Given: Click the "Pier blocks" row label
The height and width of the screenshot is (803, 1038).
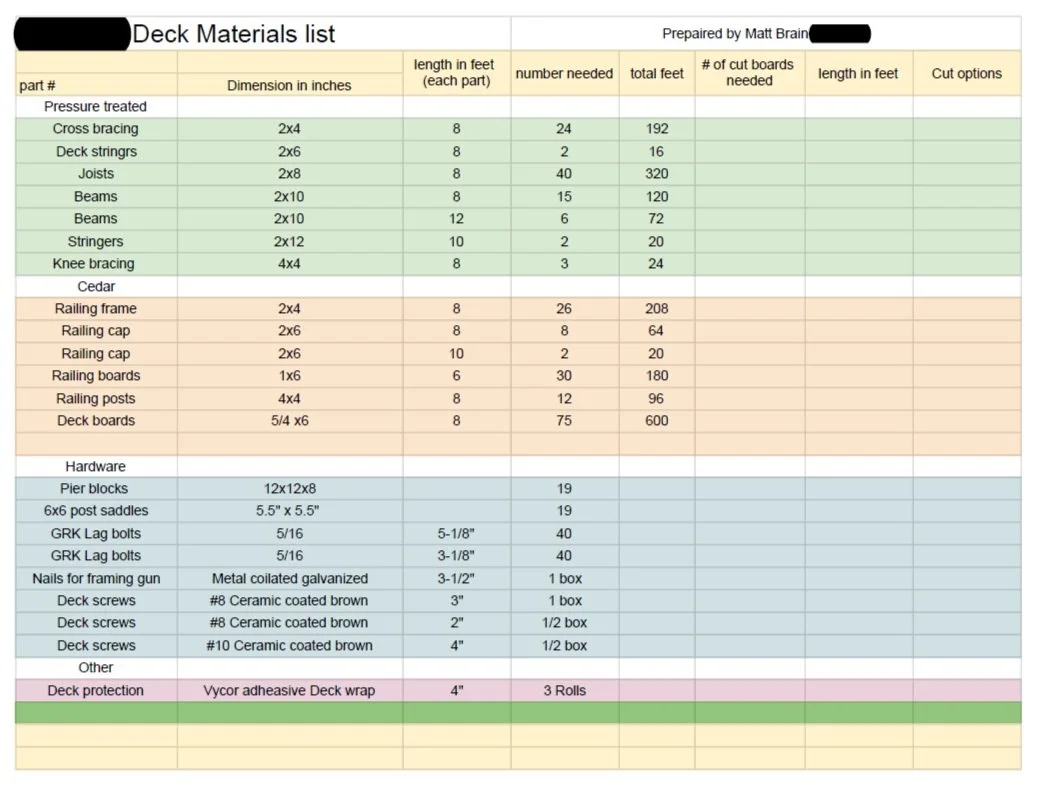Looking at the screenshot, I should [x=94, y=489].
